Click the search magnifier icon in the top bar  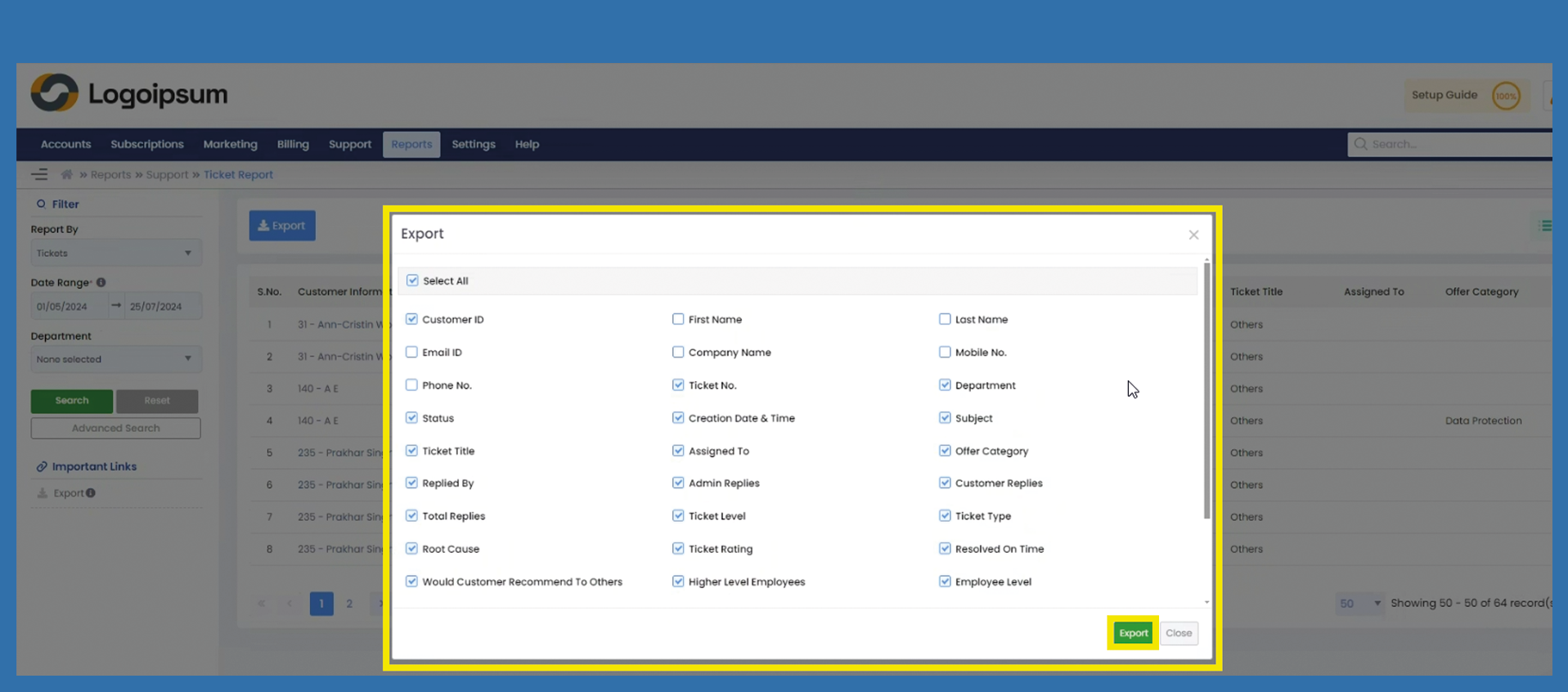pyautogui.click(x=1360, y=144)
